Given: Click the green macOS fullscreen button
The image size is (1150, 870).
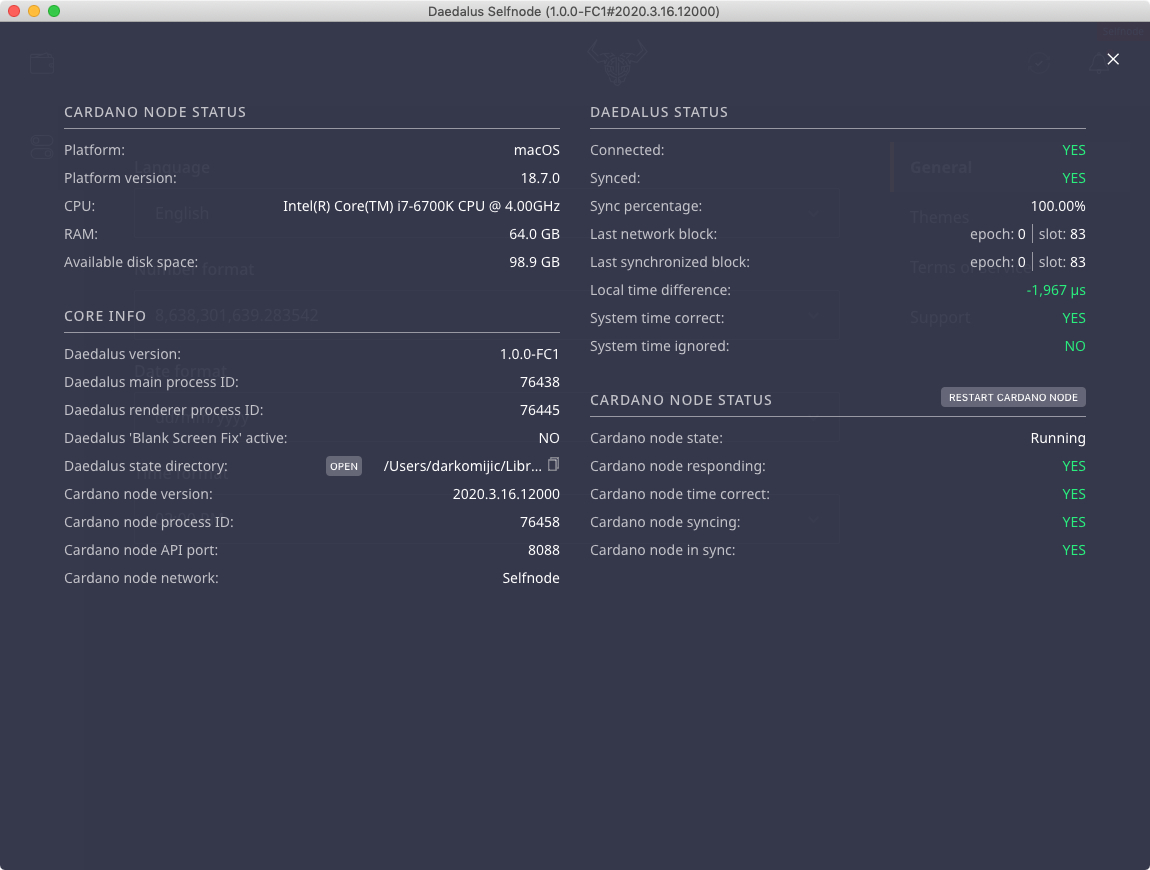Looking at the screenshot, I should click(54, 11).
